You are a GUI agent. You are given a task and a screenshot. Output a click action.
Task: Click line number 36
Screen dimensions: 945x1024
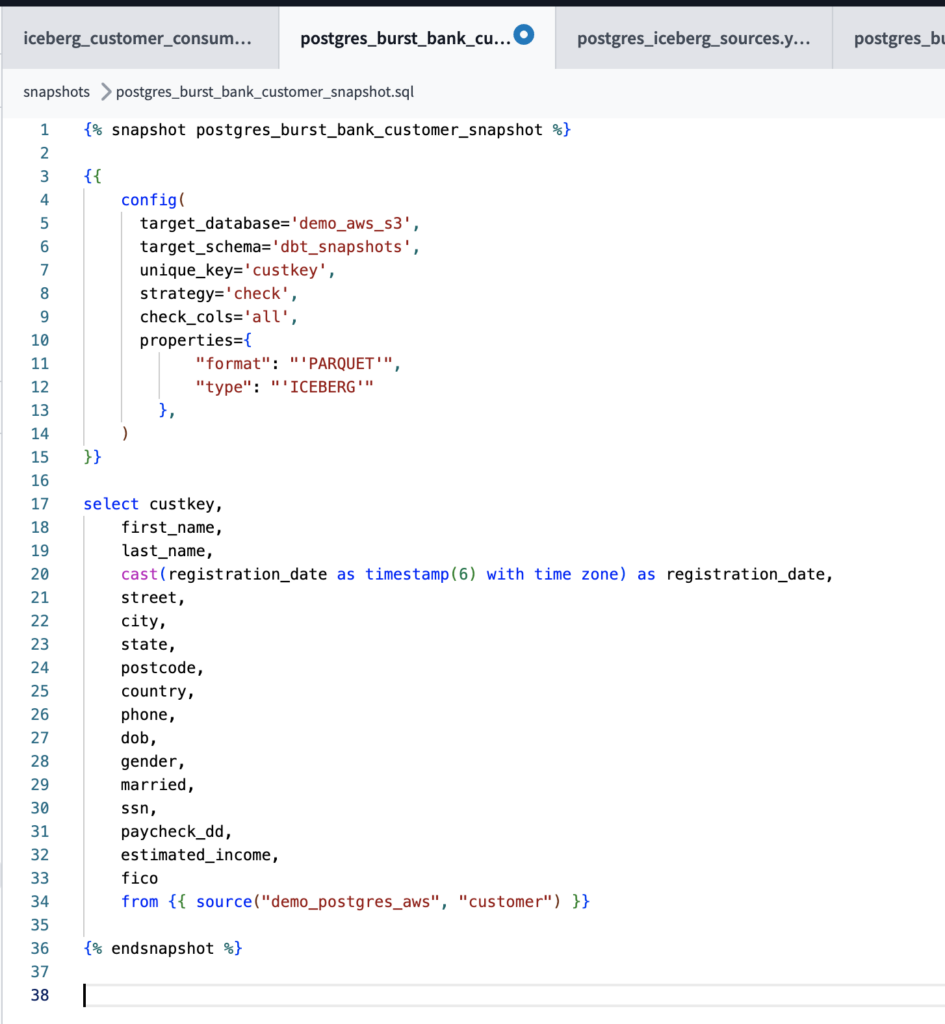[x=40, y=948]
